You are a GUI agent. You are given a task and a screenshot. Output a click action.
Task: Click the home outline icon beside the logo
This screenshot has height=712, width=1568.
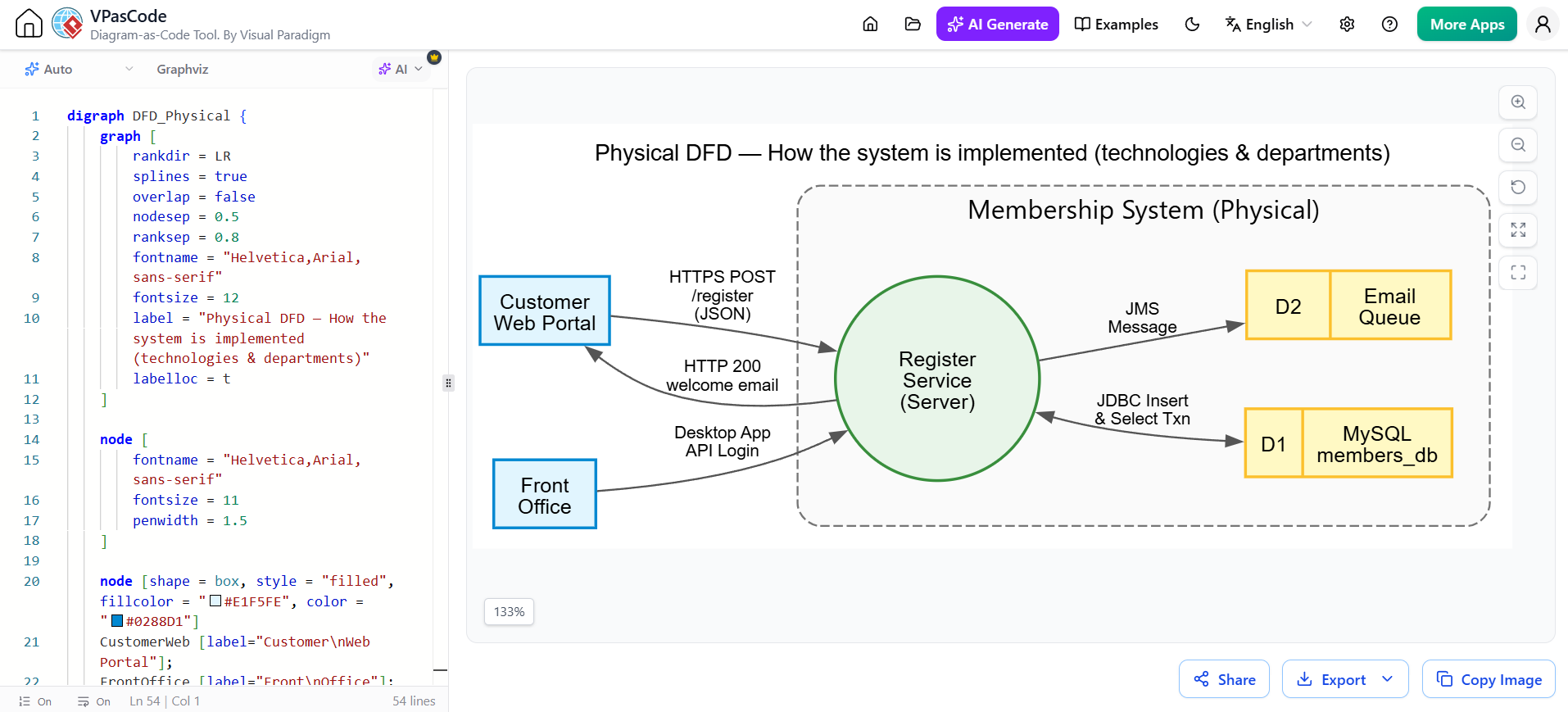pos(29,24)
